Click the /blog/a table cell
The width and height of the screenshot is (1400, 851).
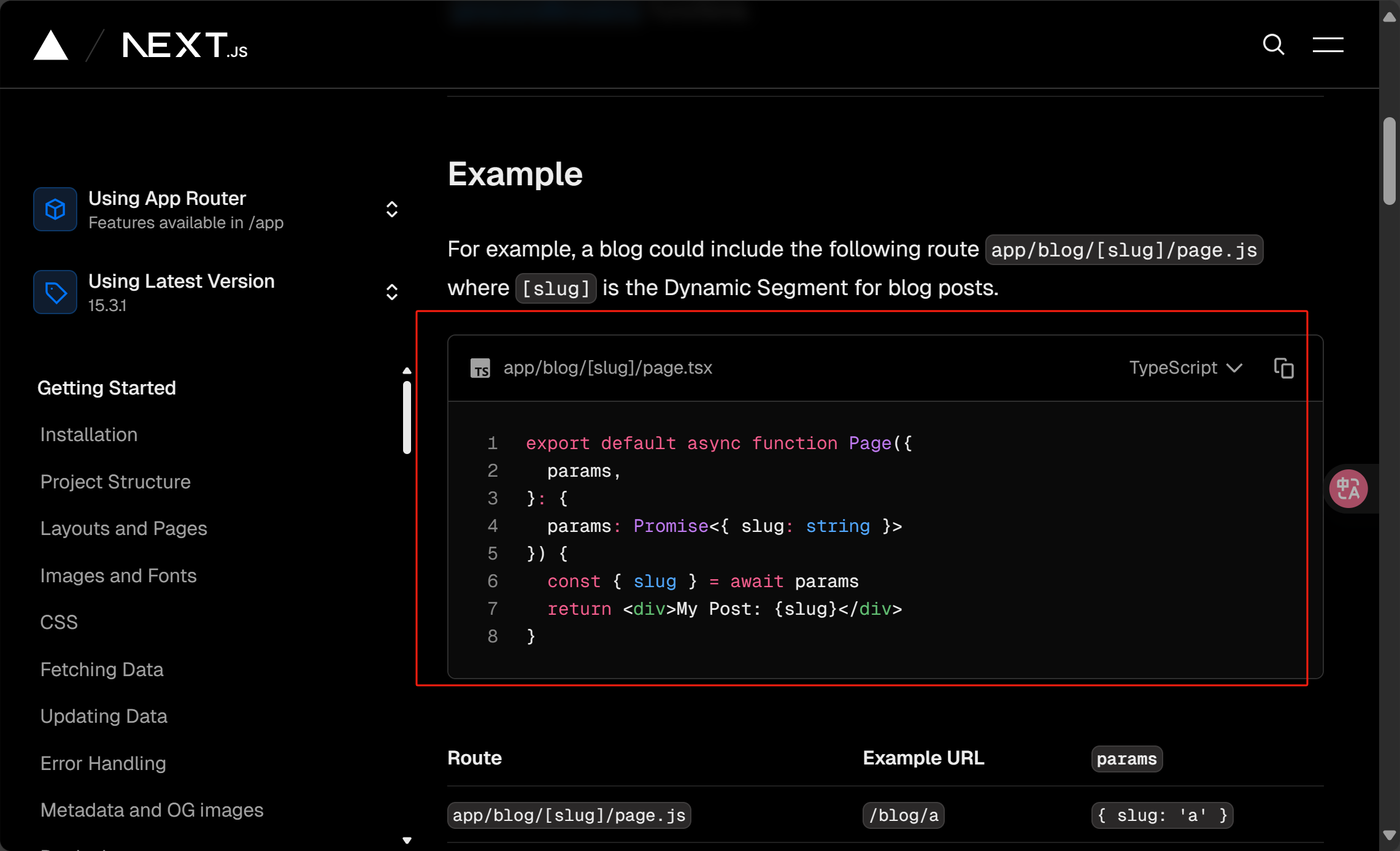904,815
